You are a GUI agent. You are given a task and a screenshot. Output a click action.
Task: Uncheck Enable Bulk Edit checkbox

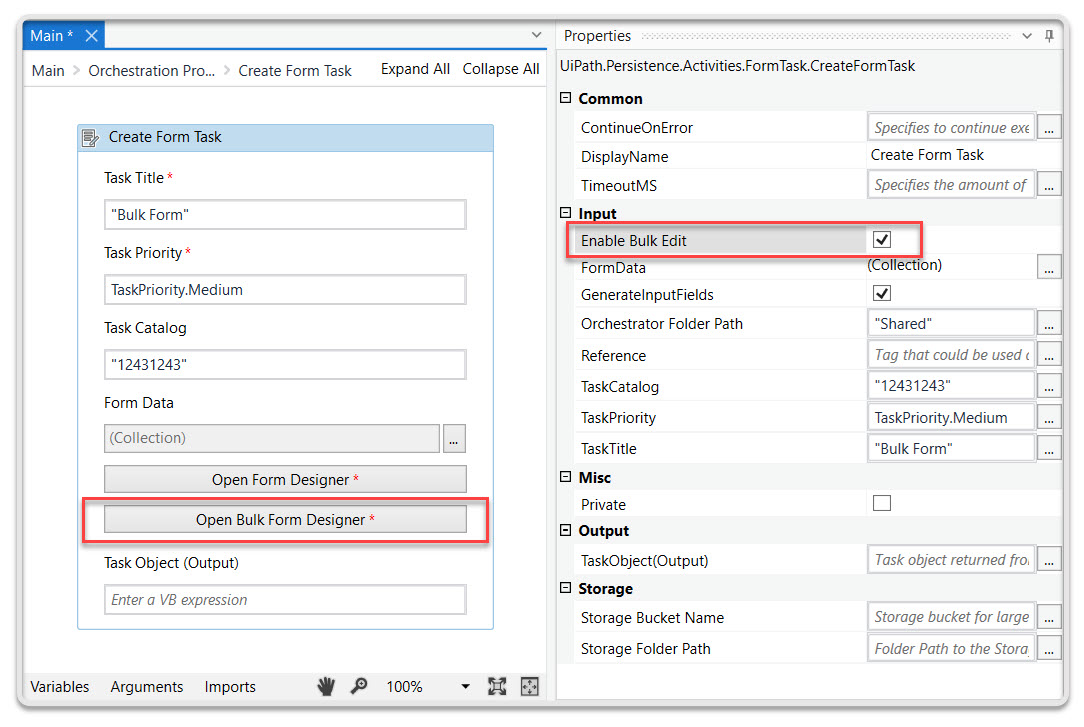click(x=881, y=240)
